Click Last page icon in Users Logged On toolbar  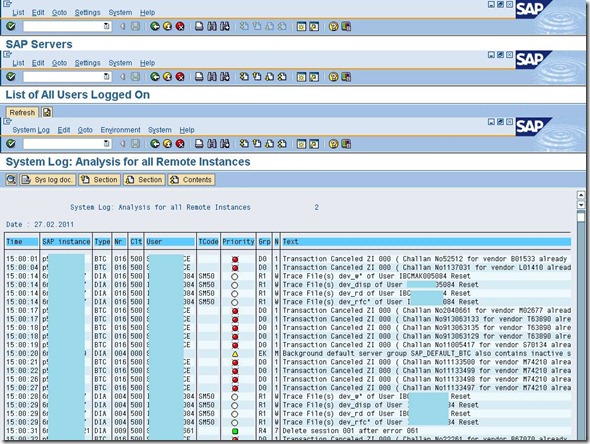[x=282, y=77]
